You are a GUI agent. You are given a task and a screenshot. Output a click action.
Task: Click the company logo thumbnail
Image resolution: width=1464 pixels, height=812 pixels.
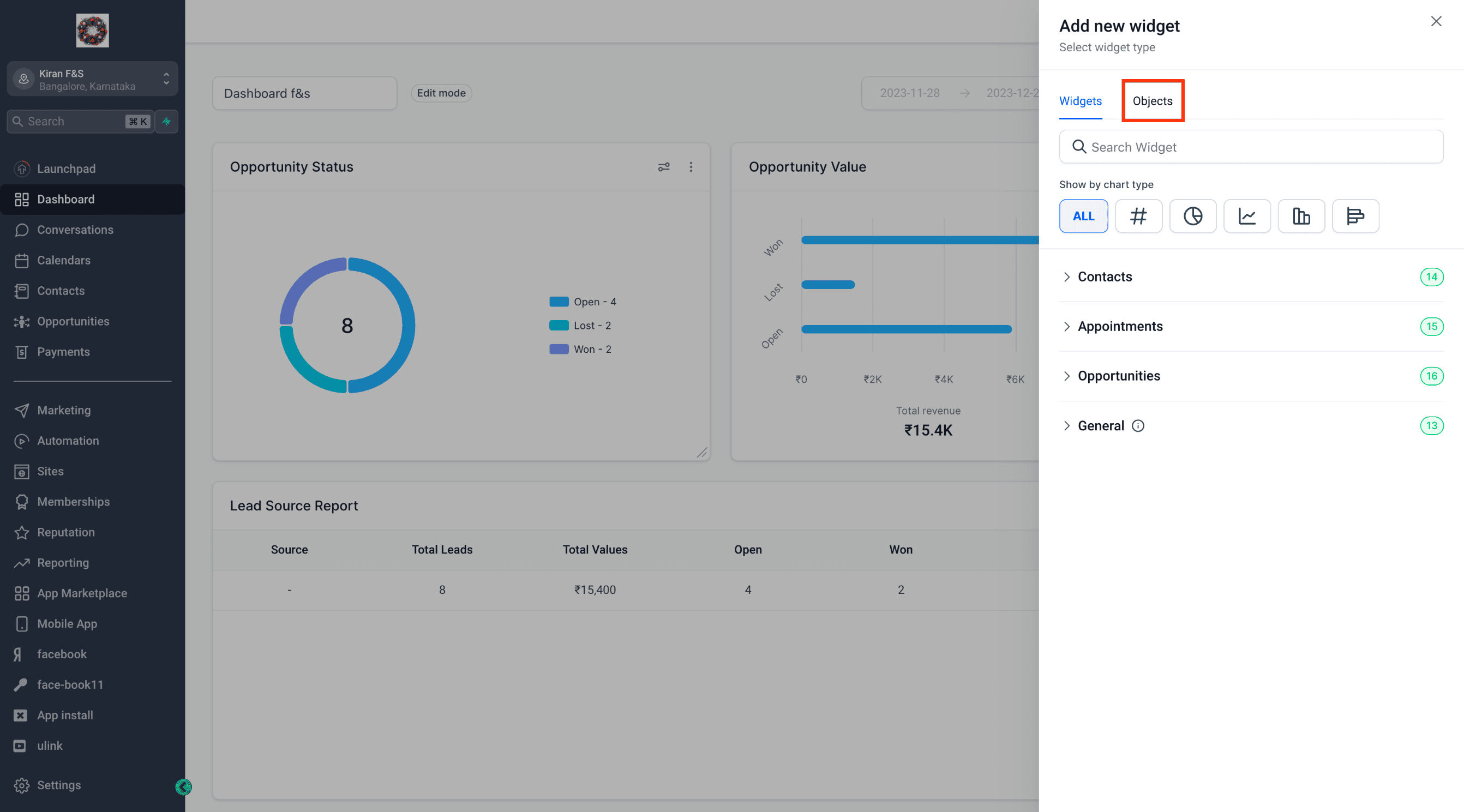coord(92,30)
